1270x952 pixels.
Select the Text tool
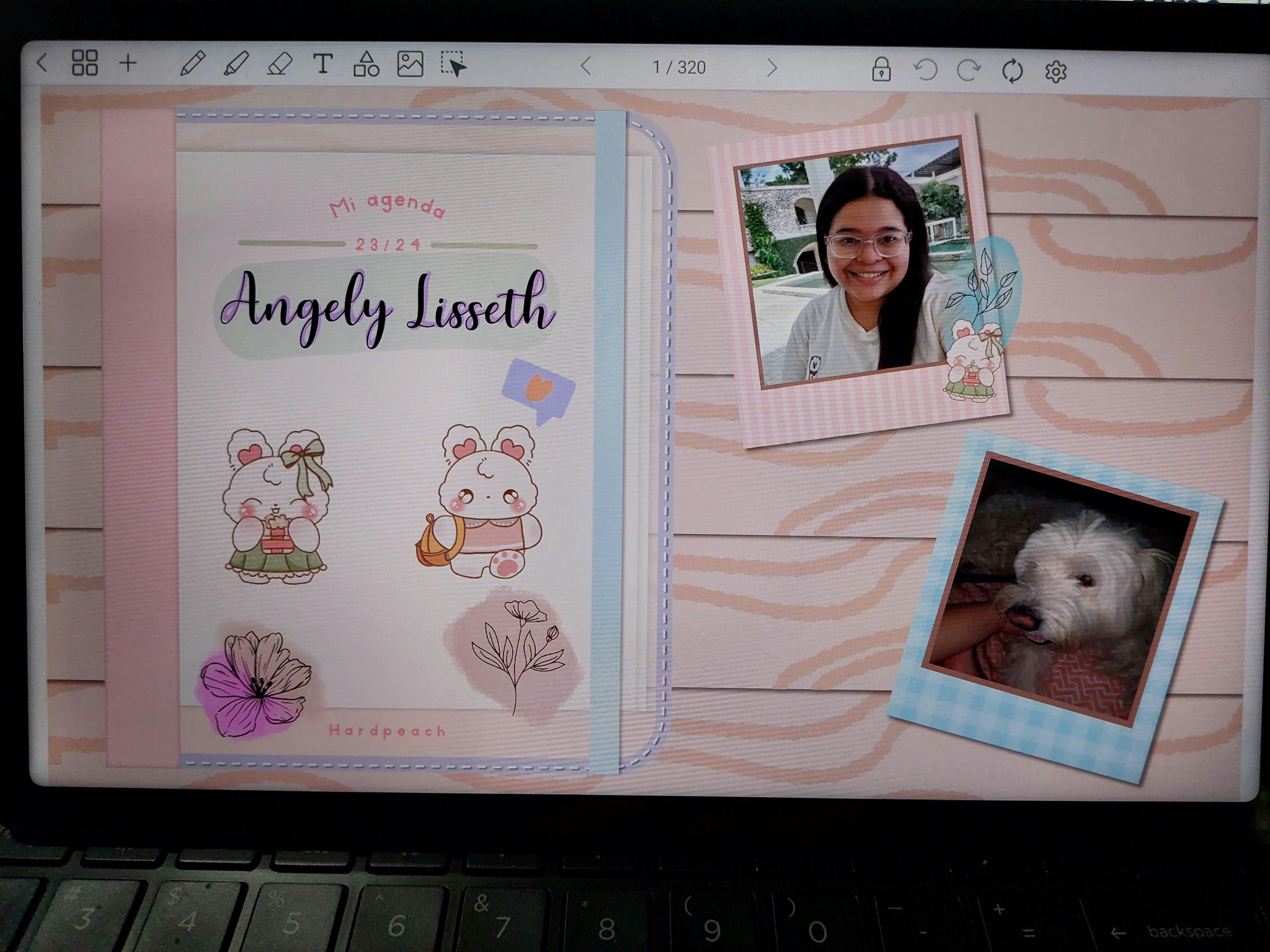click(x=323, y=64)
